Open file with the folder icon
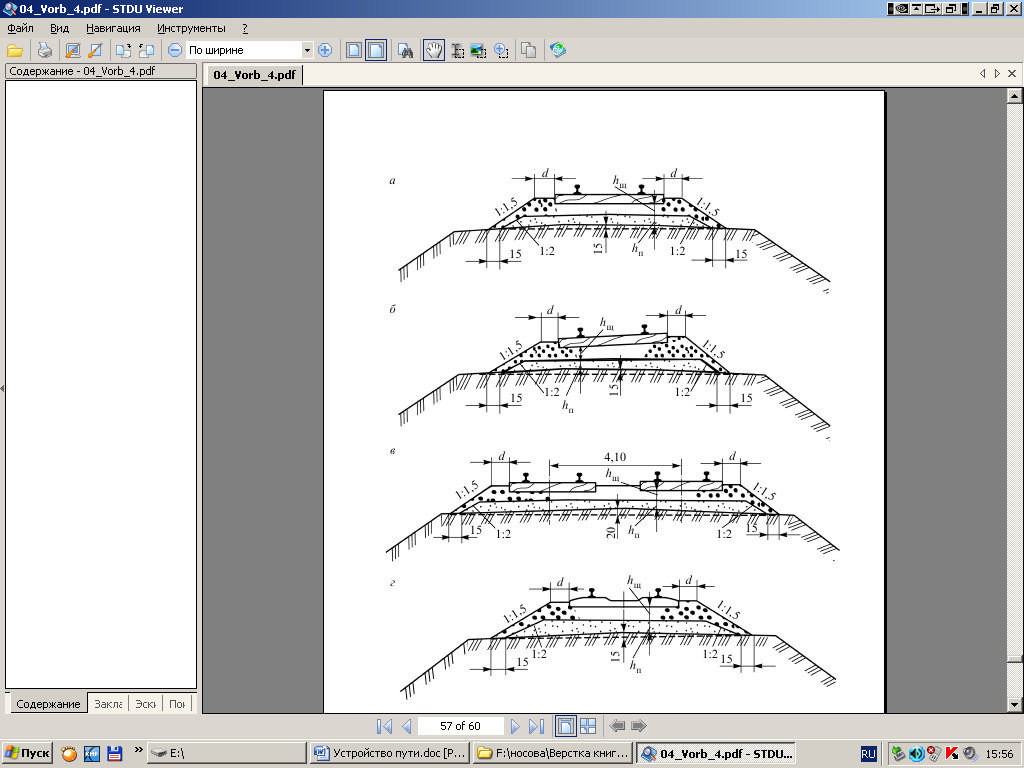Viewport: 1024px width, 768px height. pyautogui.click(x=15, y=50)
